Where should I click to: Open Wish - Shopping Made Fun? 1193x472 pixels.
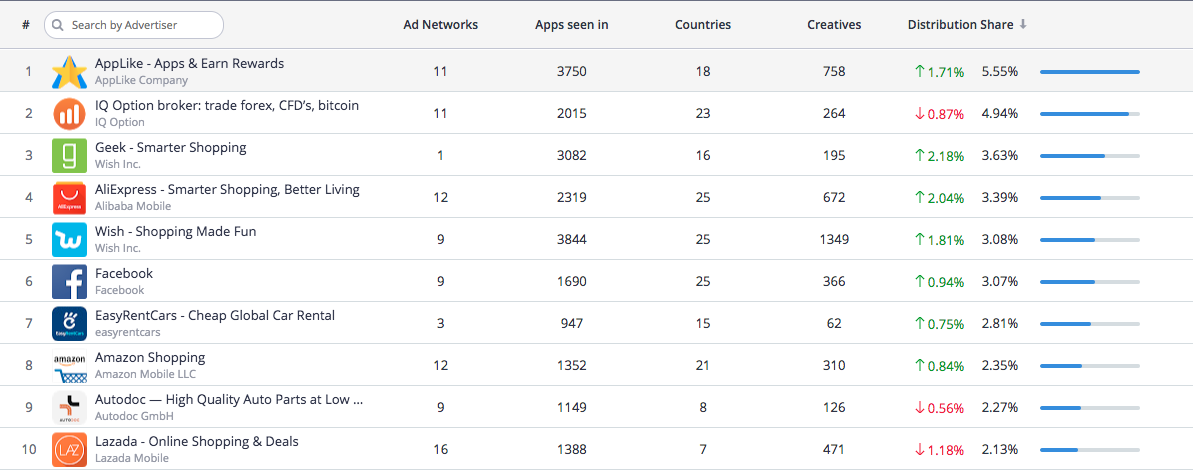coord(176,231)
